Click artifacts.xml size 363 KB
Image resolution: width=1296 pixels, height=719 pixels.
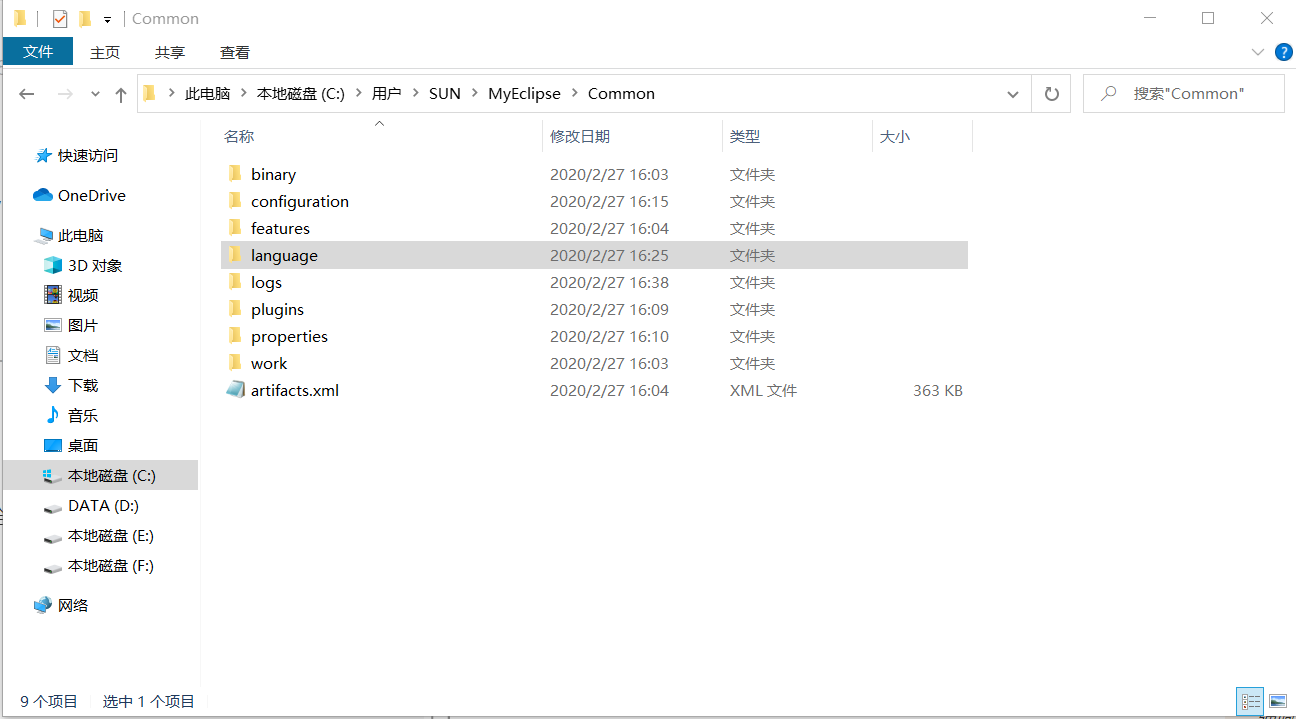pyautogui.click(x=938, y=391)
